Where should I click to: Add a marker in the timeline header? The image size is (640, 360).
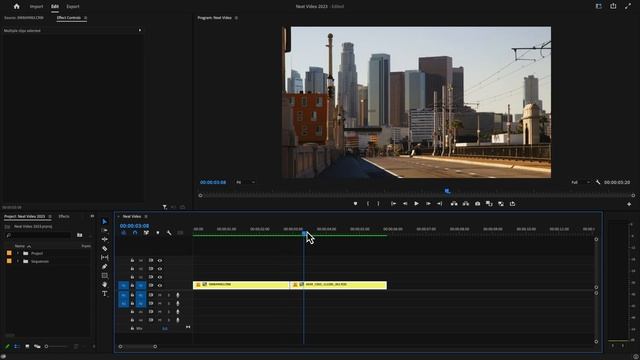[158, 233]
